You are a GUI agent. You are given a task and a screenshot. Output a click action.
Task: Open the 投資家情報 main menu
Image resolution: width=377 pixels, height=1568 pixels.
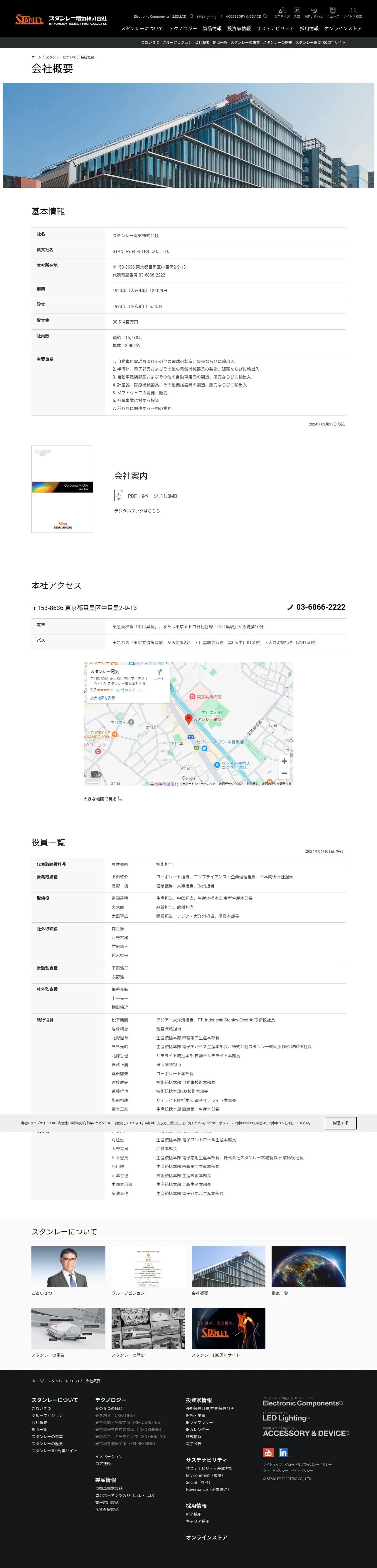click(239, 29)
